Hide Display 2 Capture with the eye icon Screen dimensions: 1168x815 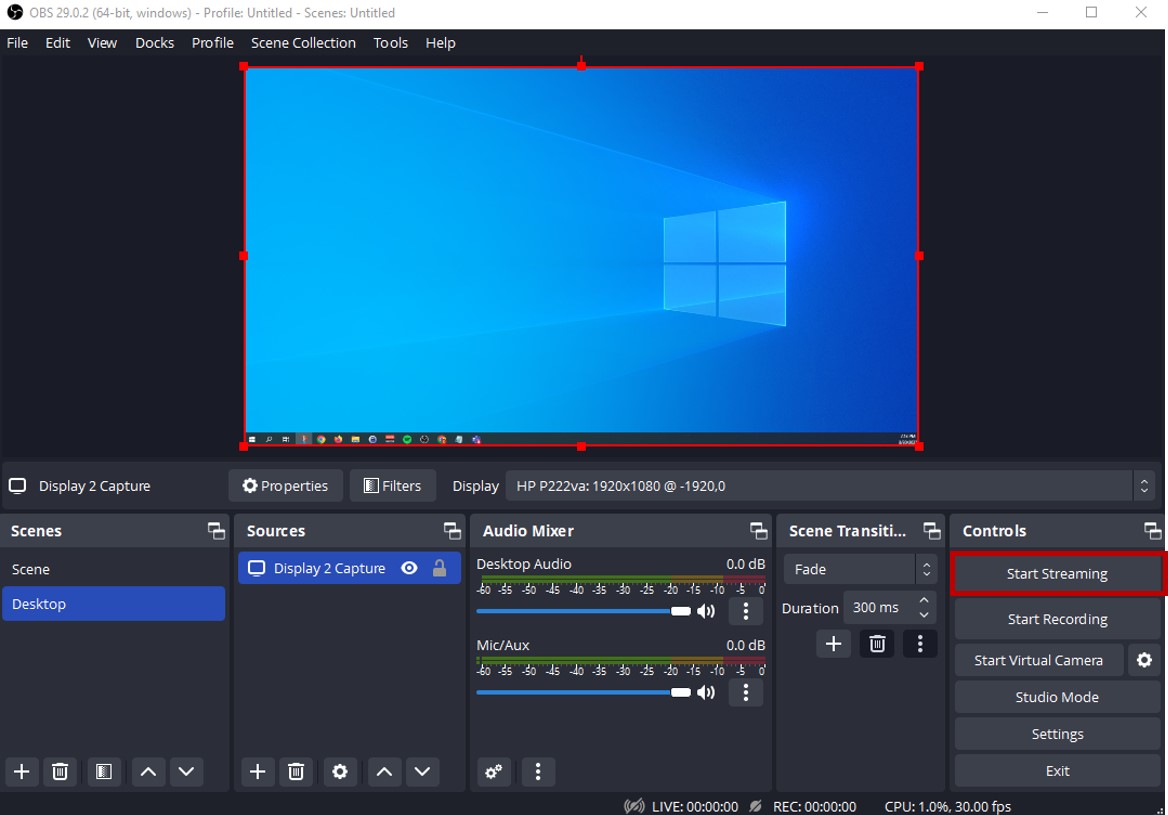pos(409,568)
